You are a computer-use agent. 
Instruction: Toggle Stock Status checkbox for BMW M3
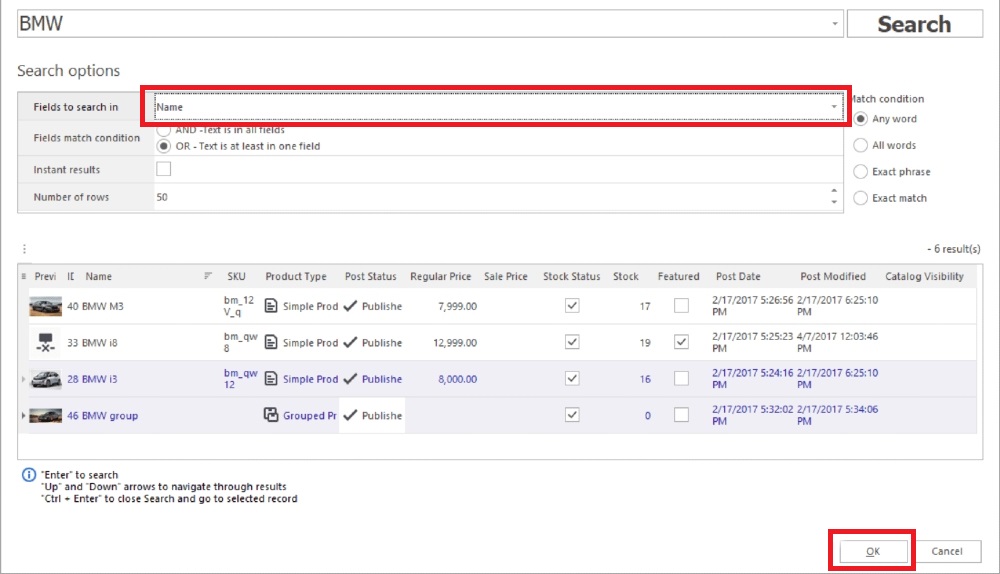pos(572,305)
